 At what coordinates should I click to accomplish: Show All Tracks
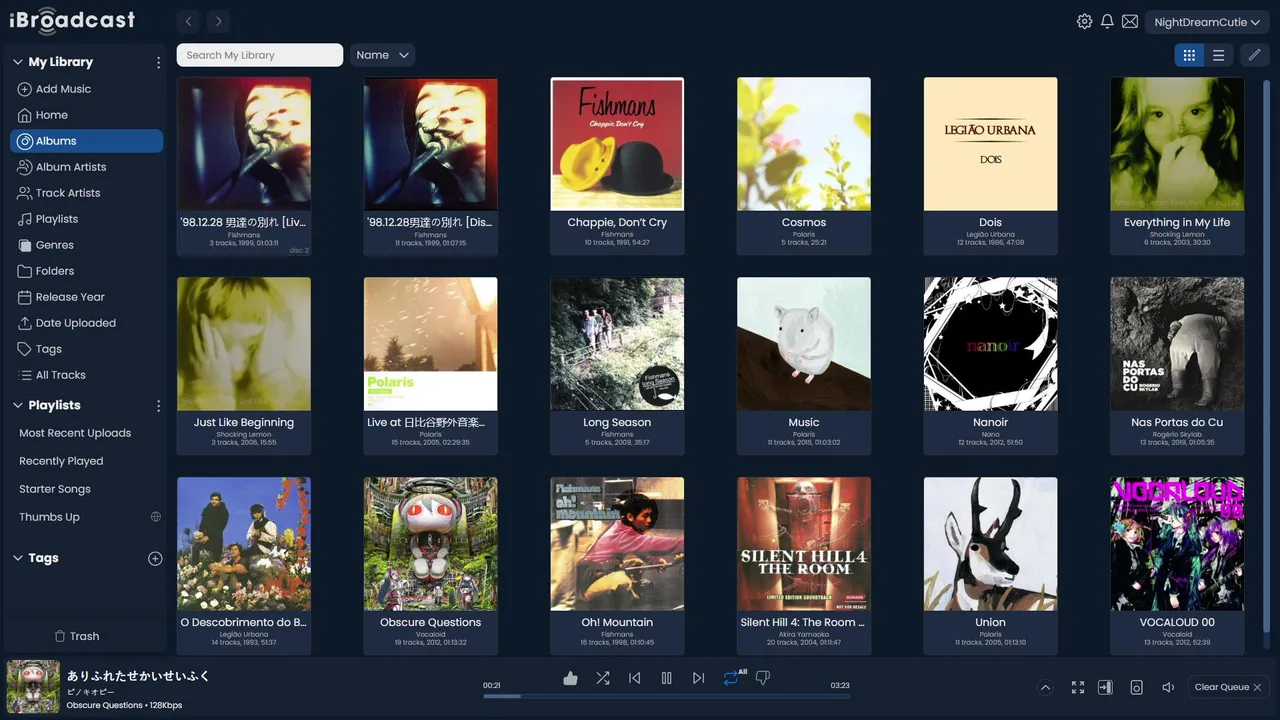(86, 375)
